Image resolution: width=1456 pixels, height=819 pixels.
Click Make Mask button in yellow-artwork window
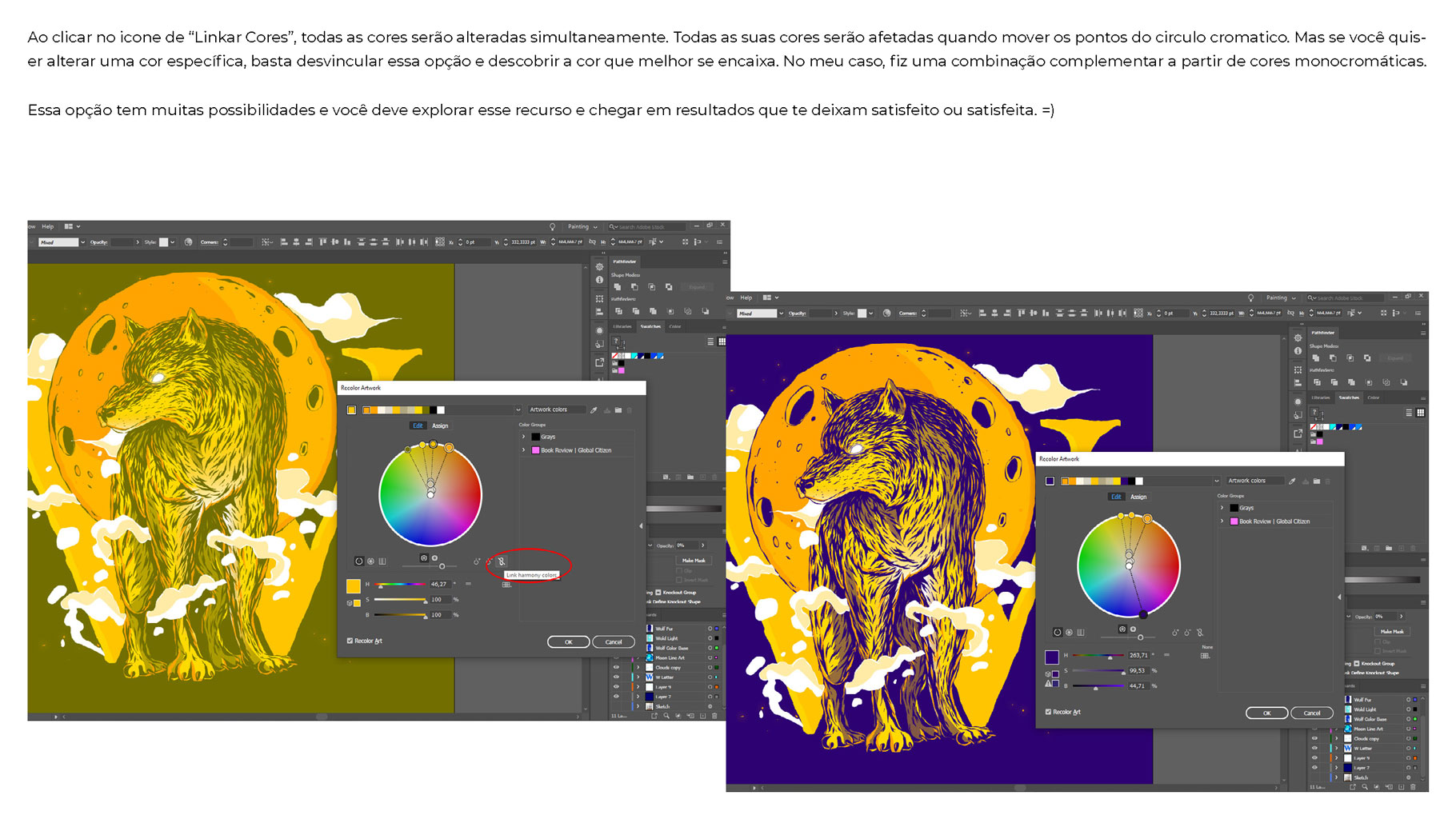pos(694,561)
